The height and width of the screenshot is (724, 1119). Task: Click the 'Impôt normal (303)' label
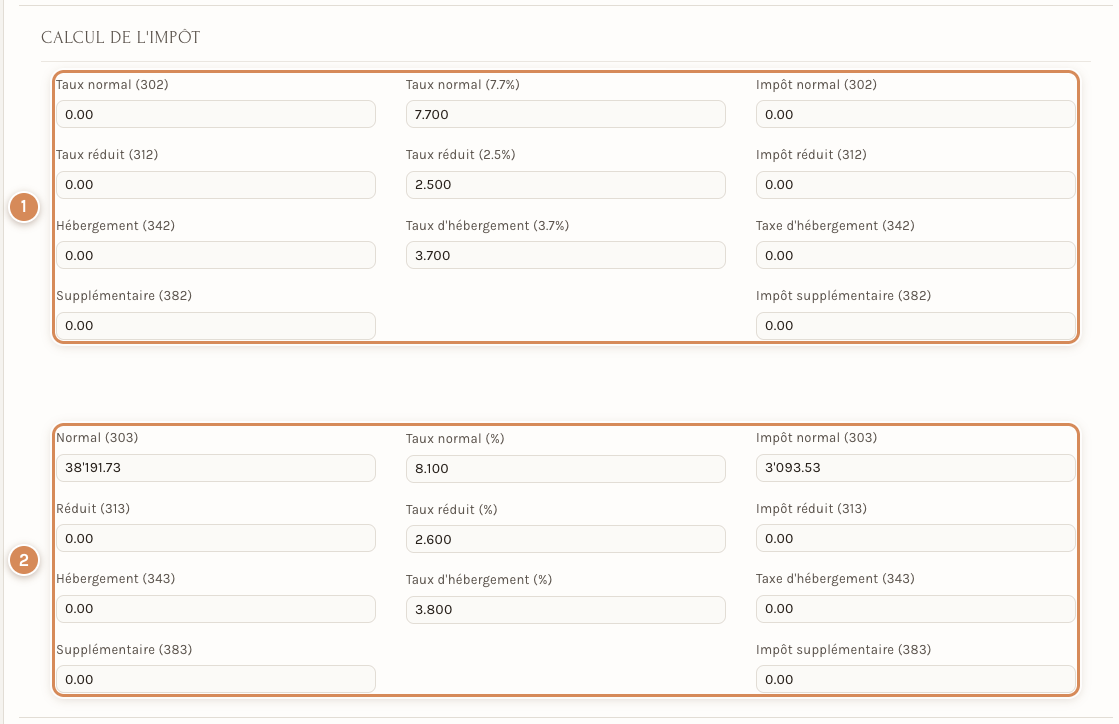(816, 438)
